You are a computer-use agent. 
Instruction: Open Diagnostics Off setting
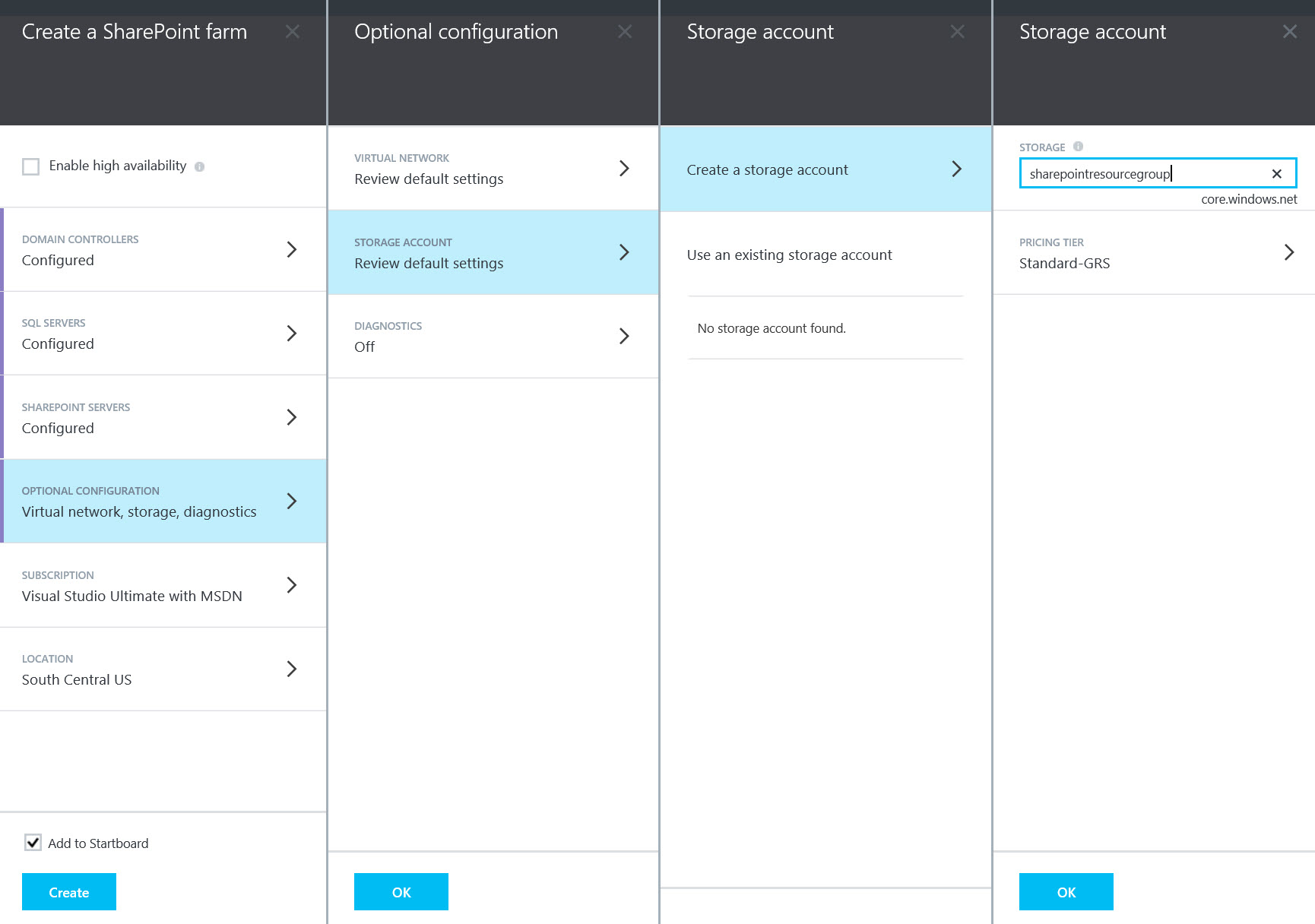[493, 337]
